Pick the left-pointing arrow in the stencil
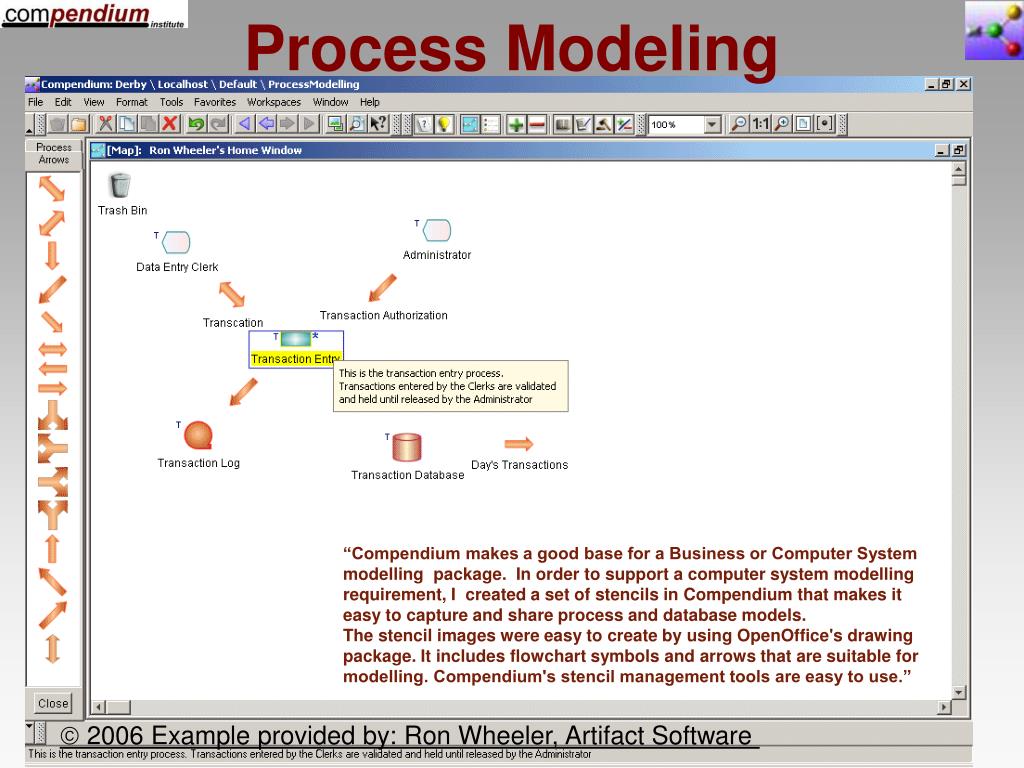1024x768 pixels. [x=53, y=369]
